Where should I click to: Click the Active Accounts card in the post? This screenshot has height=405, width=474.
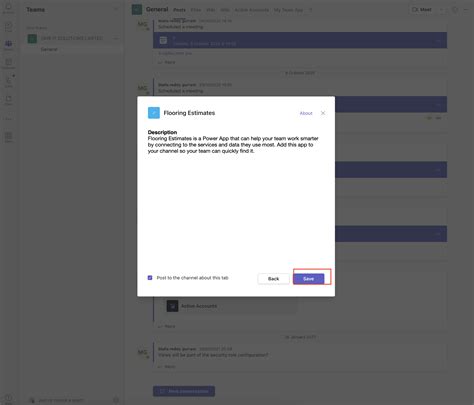pyautogui.click(x=231, y=306)
